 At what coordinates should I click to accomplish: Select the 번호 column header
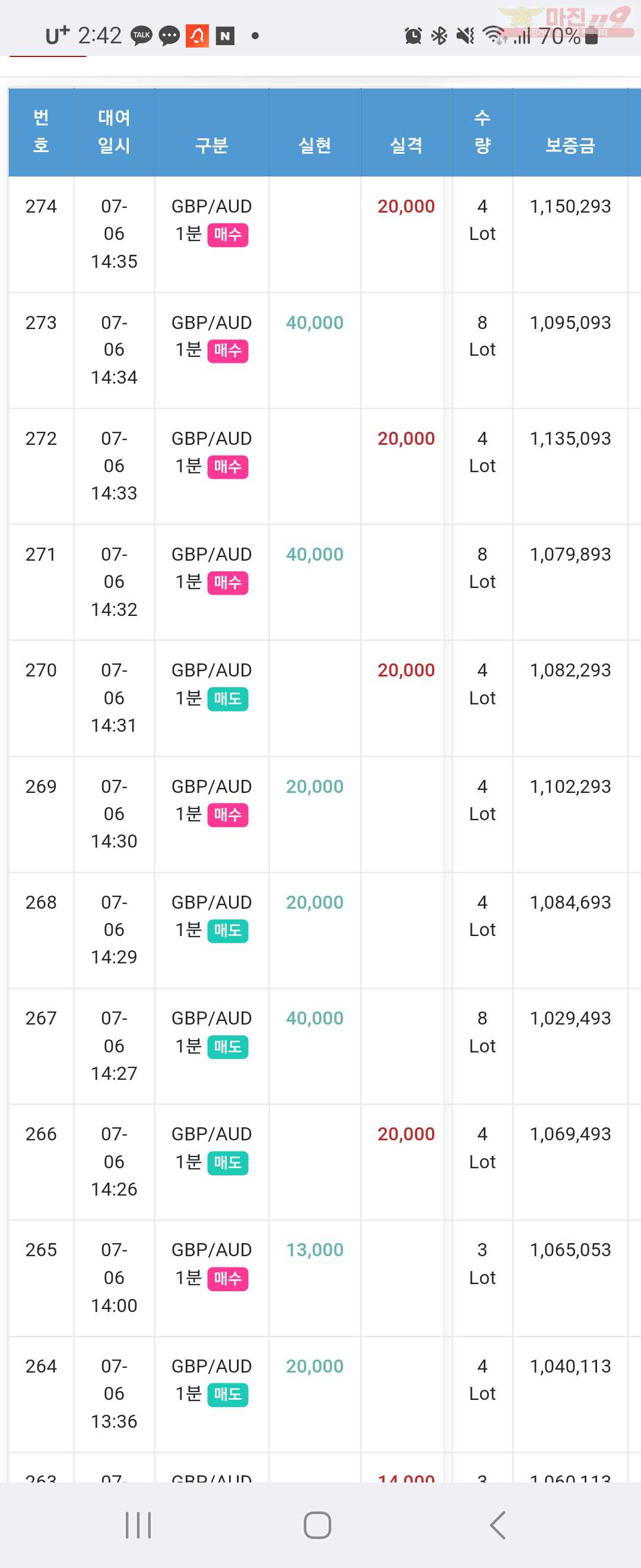41,131
